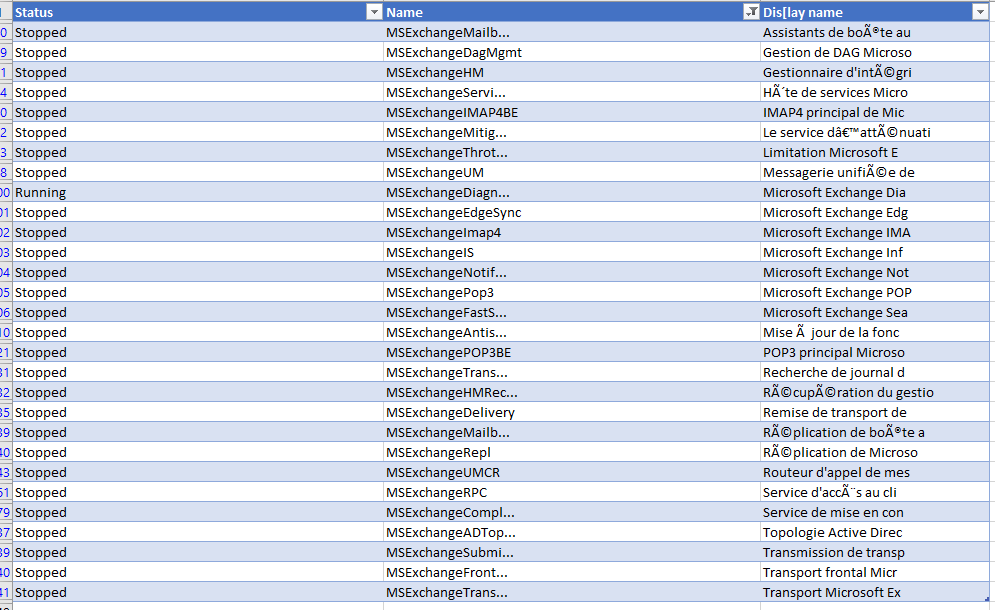Click Stopped status in the MSExchangeUMCR row

click(x=198, y=472)
